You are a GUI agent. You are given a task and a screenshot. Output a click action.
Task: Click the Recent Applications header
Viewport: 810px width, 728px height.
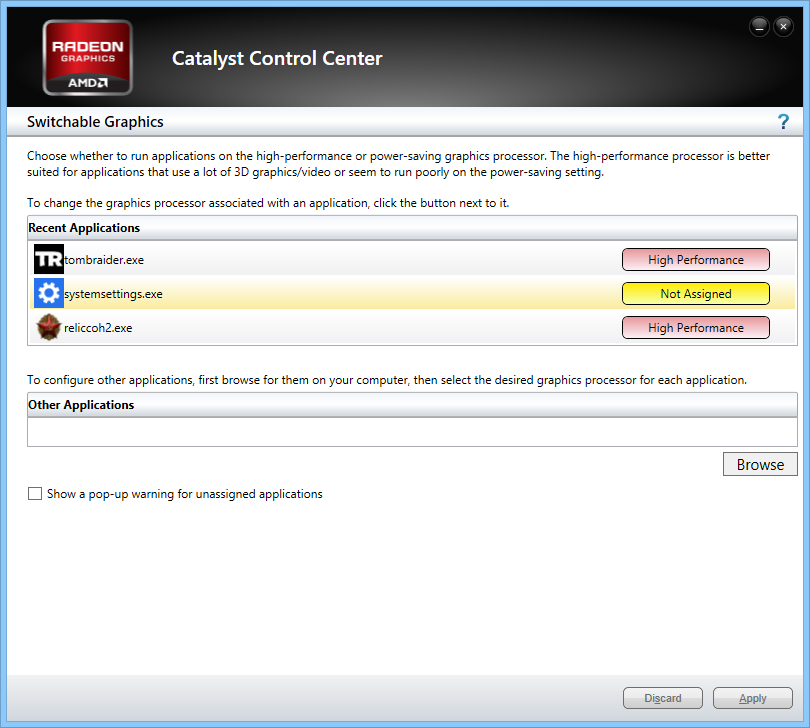click(x=84, y=228)
